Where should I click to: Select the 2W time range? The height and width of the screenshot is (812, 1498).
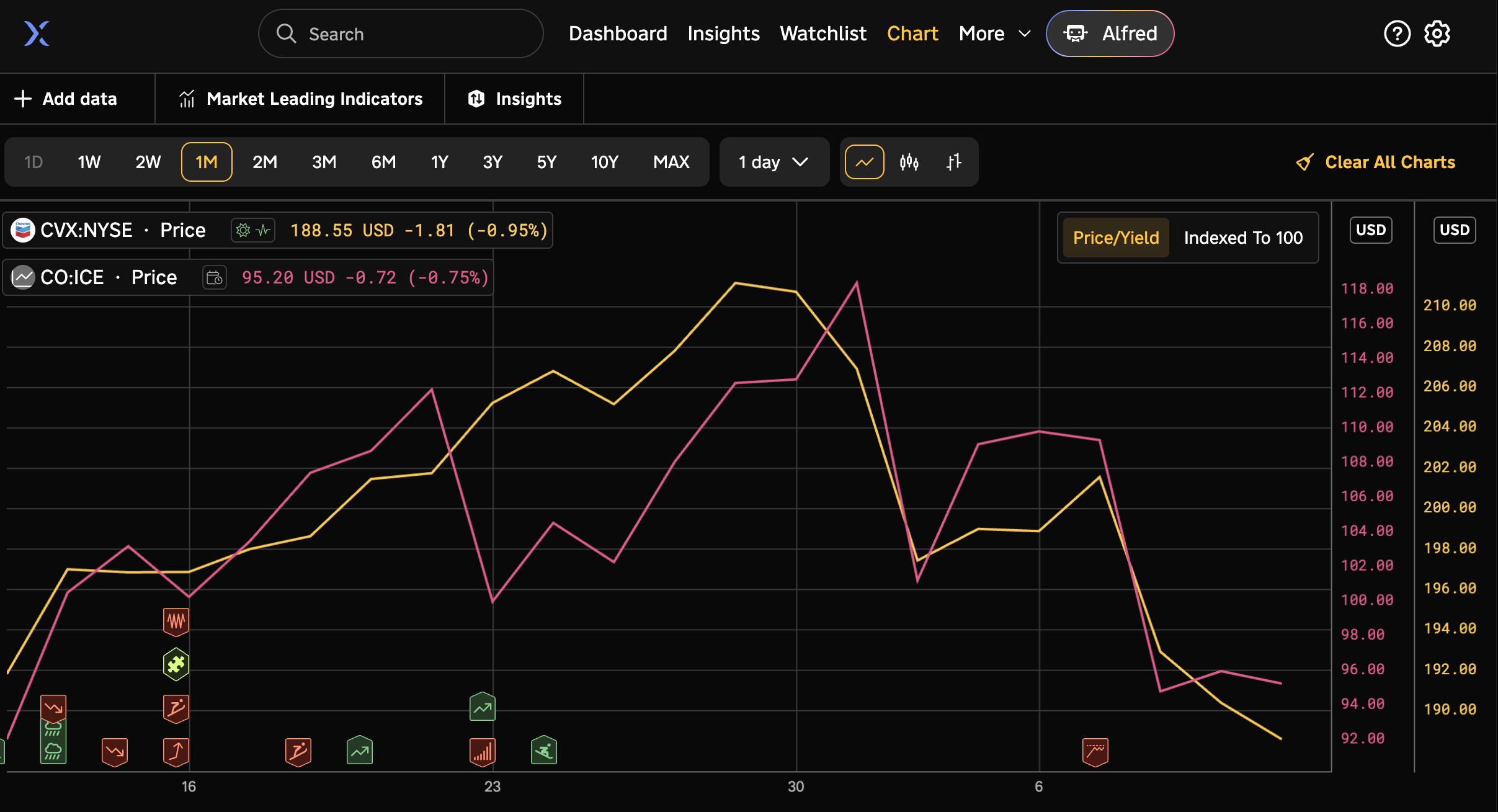[x=148, y=162]
